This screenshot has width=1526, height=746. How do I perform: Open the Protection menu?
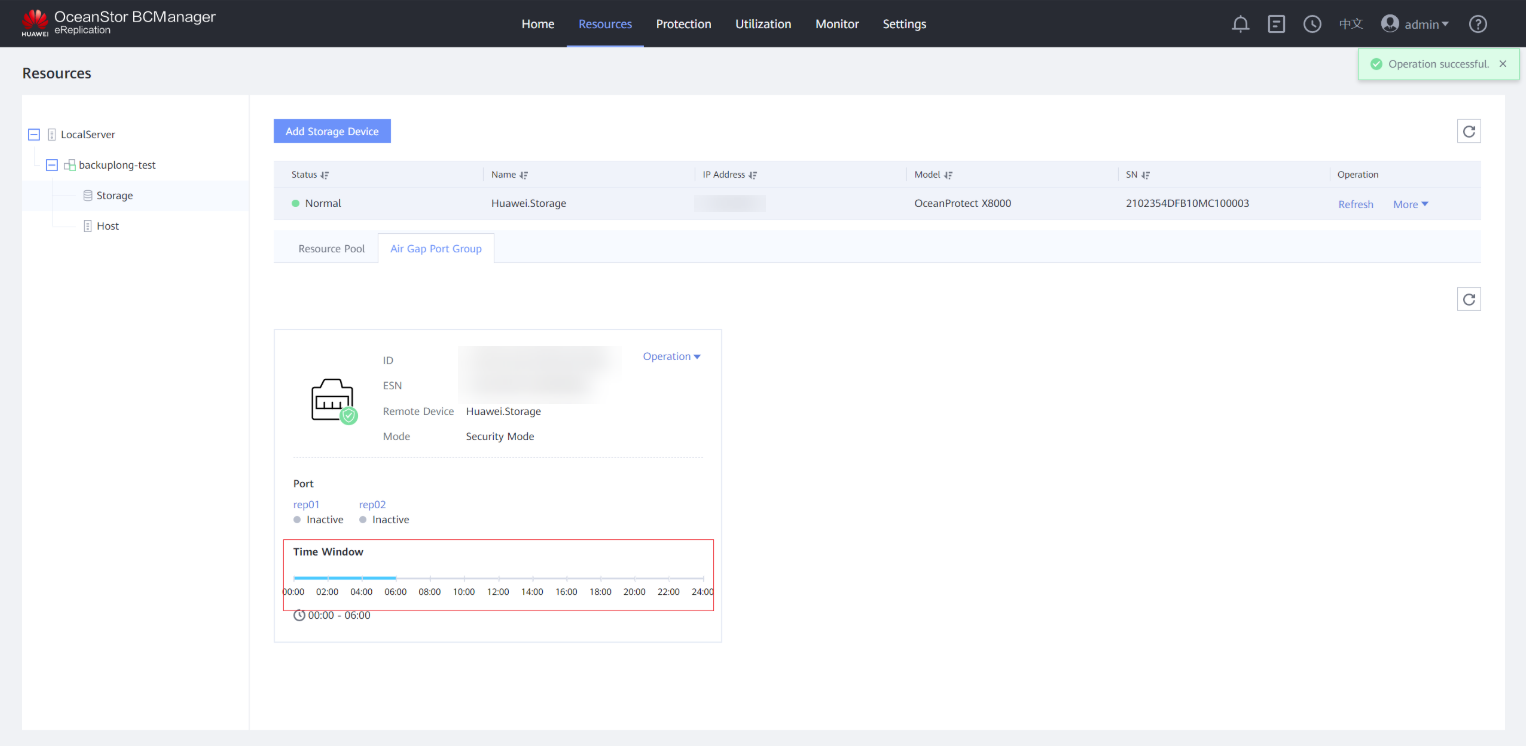(683, 24)
